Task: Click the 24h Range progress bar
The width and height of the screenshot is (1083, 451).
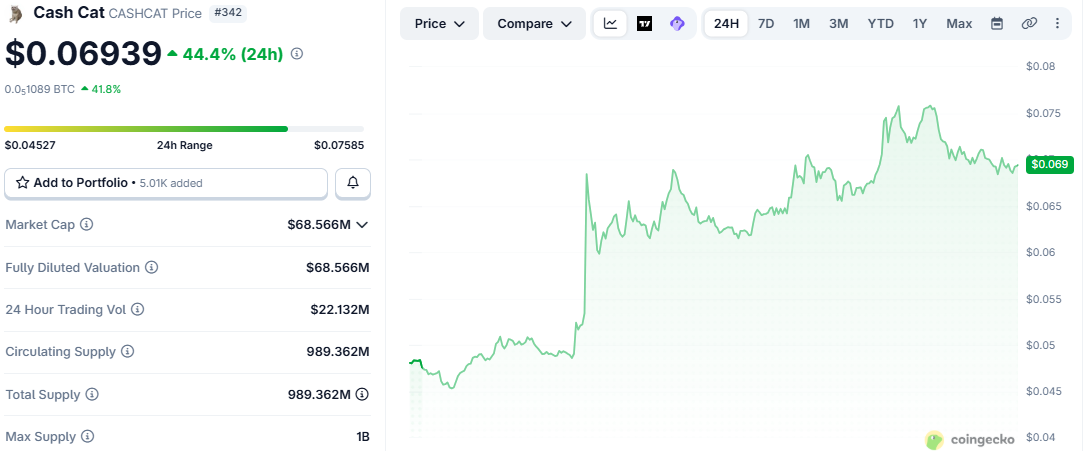Action: pos(184,129)
